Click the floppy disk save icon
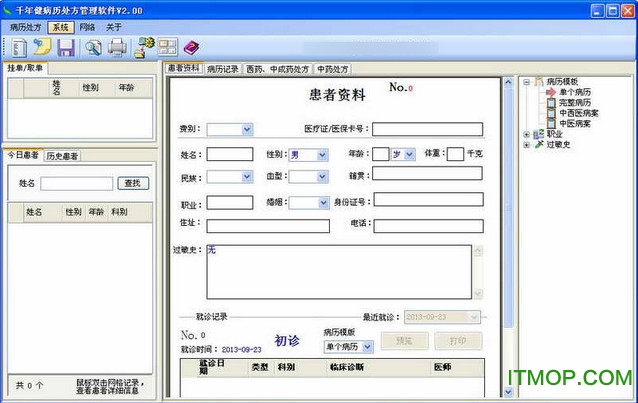638x403 pixels. 66,48
